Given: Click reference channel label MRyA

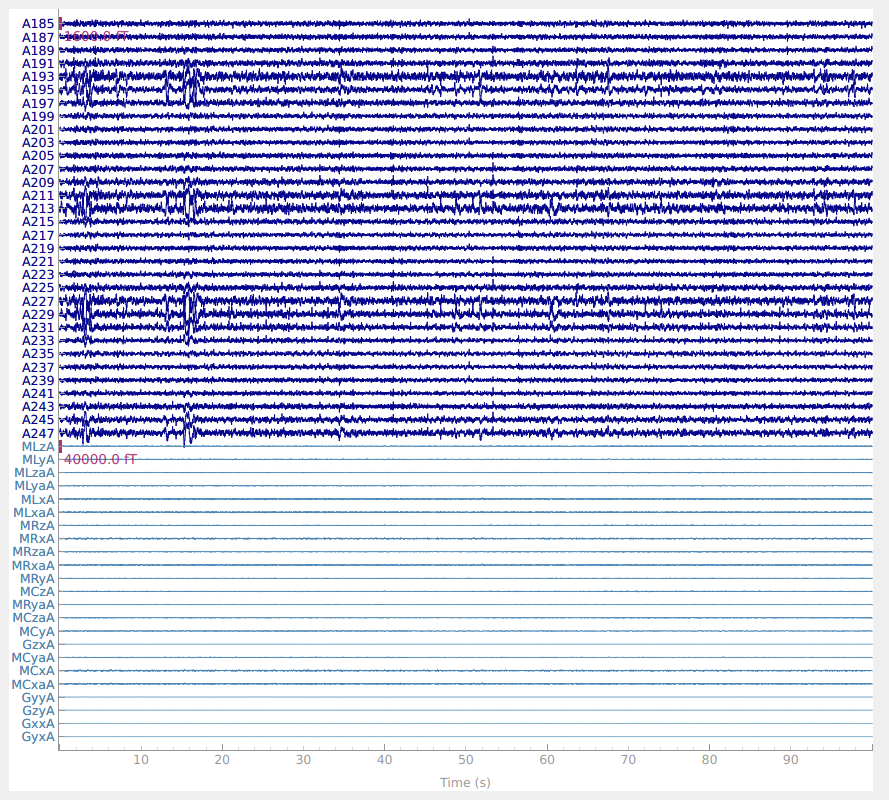Looking at the screenshot, I should (37, 578).
